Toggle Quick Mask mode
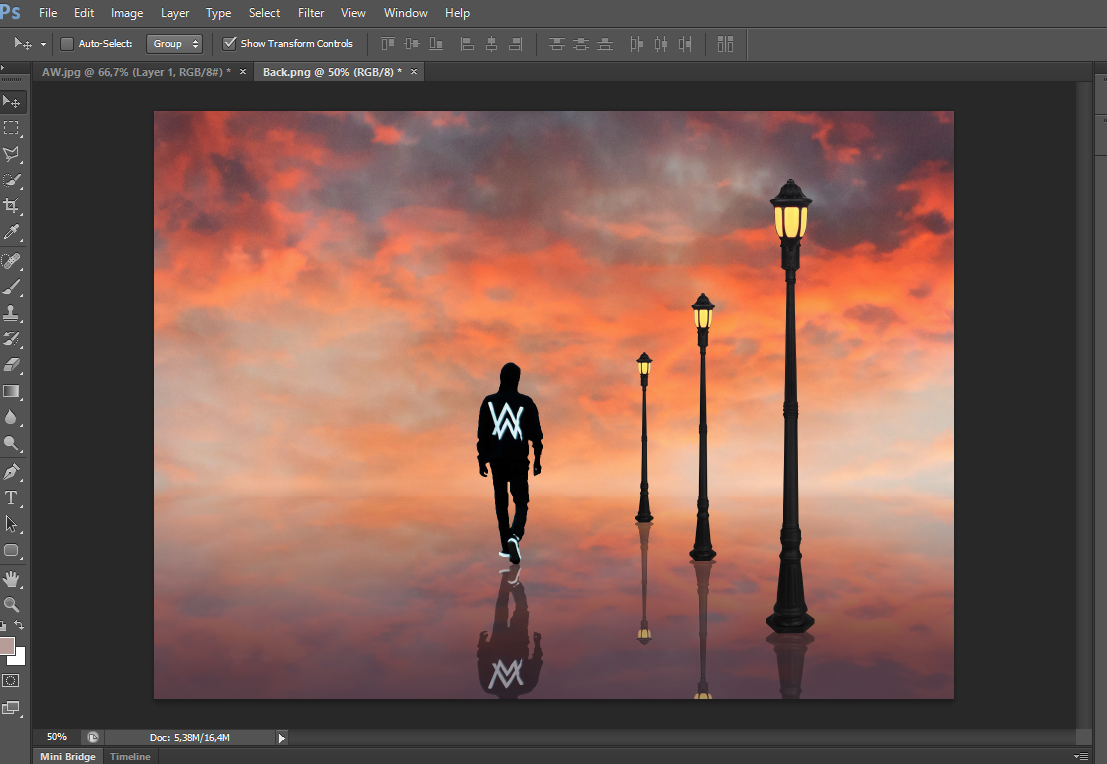 (x=11, y=681)
